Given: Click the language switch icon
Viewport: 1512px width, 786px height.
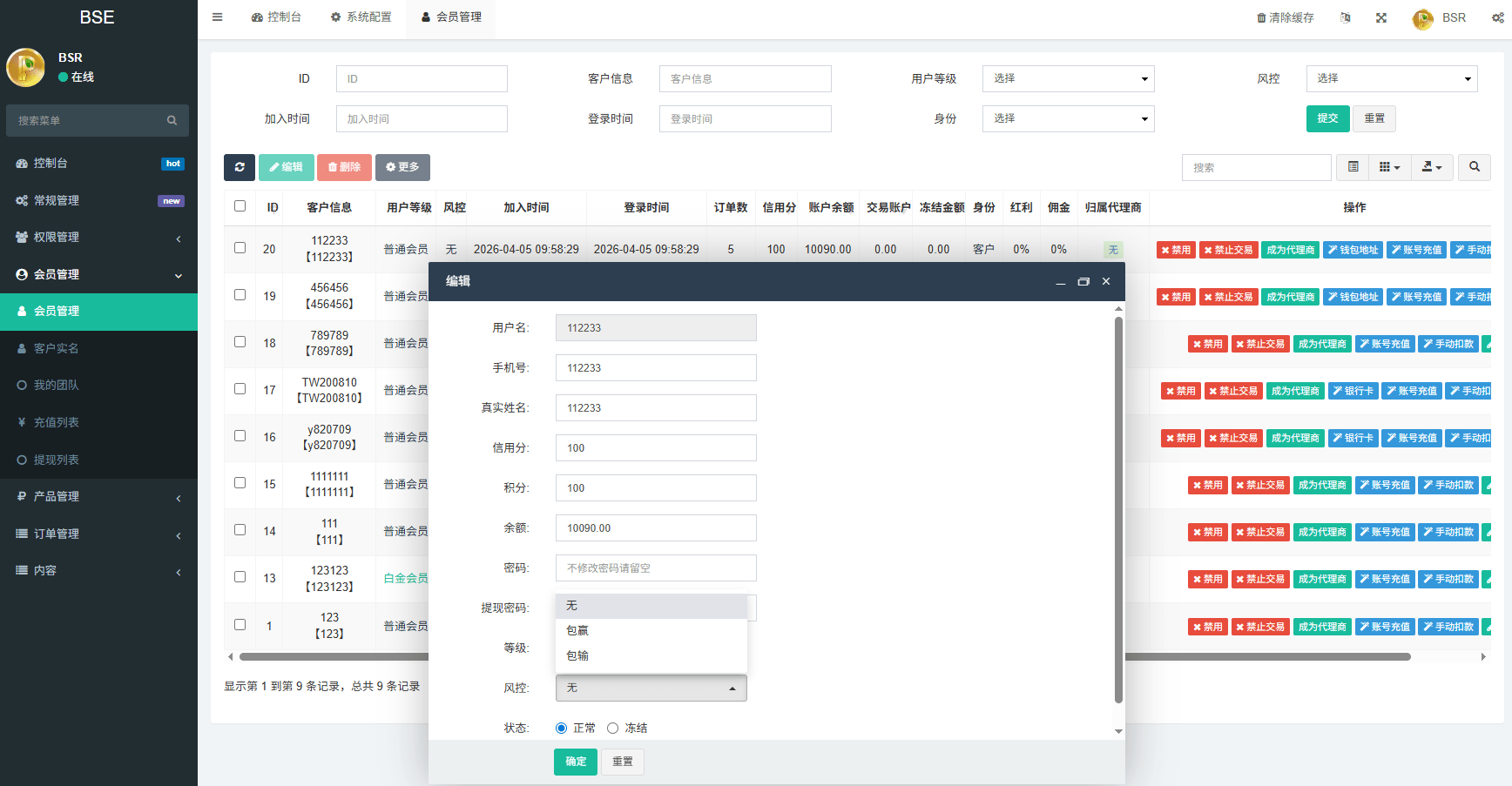Looking at the screenshot, I should [x=1345, y=17].
